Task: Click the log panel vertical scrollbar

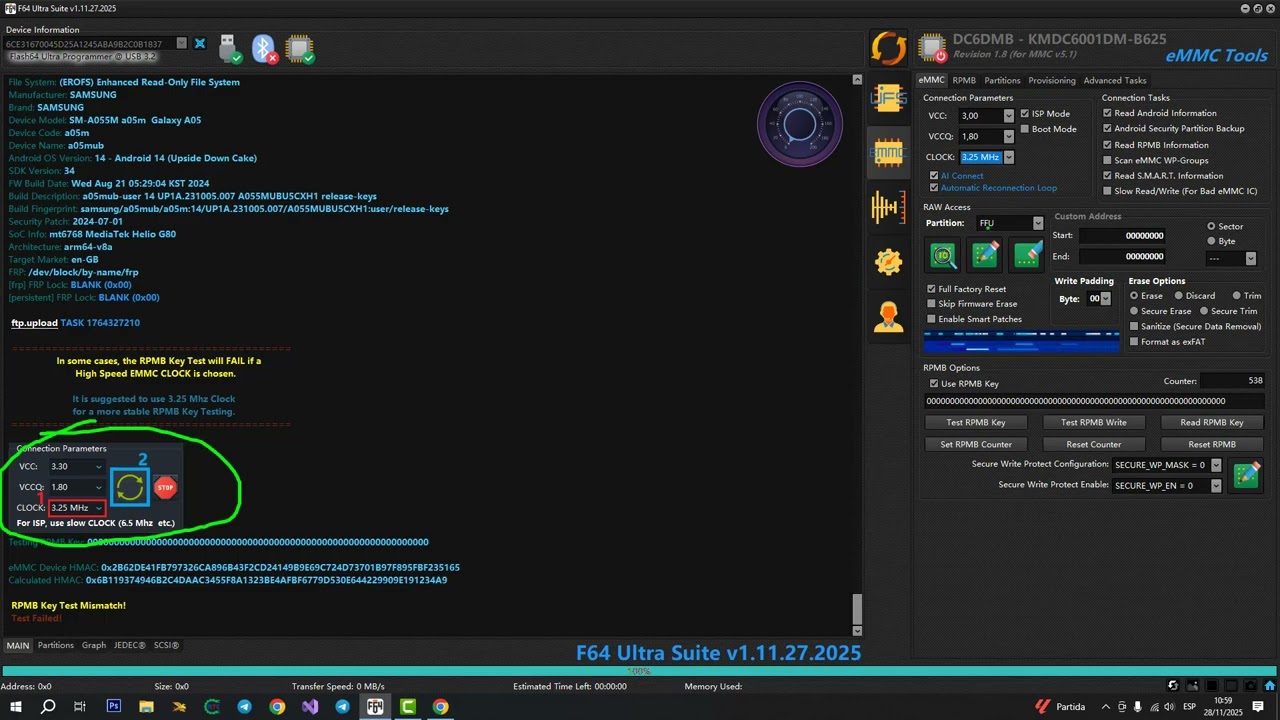Action: point(856,355)
